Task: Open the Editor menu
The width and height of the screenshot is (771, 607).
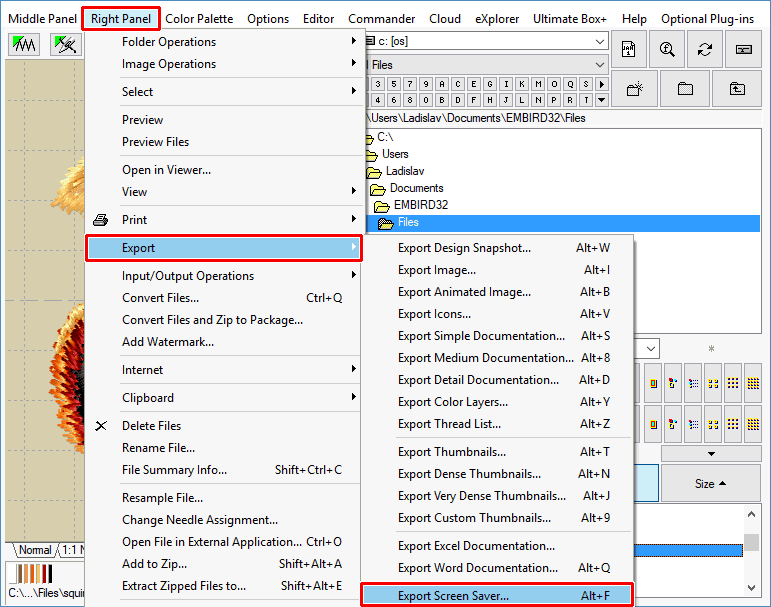Action: click(318, 19)
